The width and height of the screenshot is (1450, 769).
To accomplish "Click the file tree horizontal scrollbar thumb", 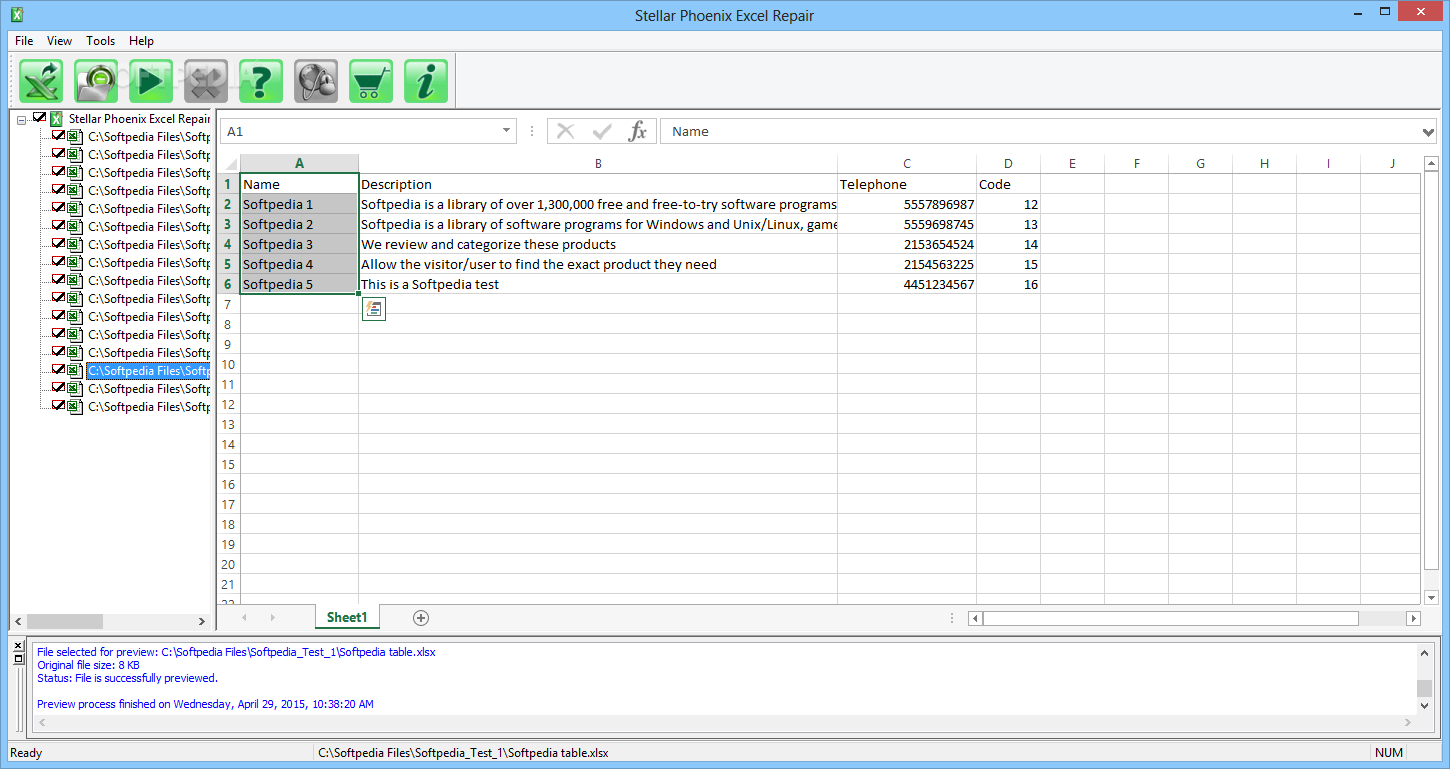I will click(65, 621).
